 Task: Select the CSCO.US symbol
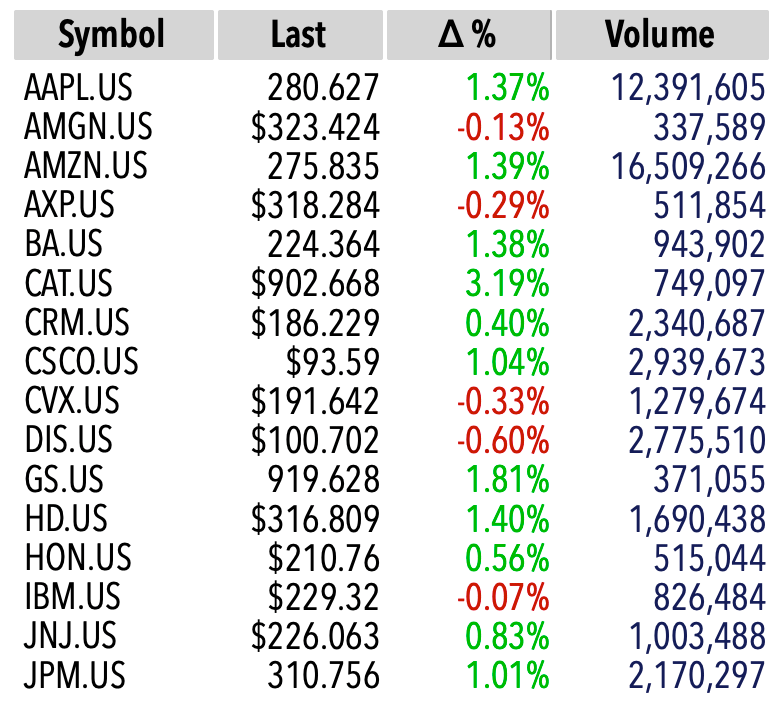pyautogui.click(x=82, y=362)
